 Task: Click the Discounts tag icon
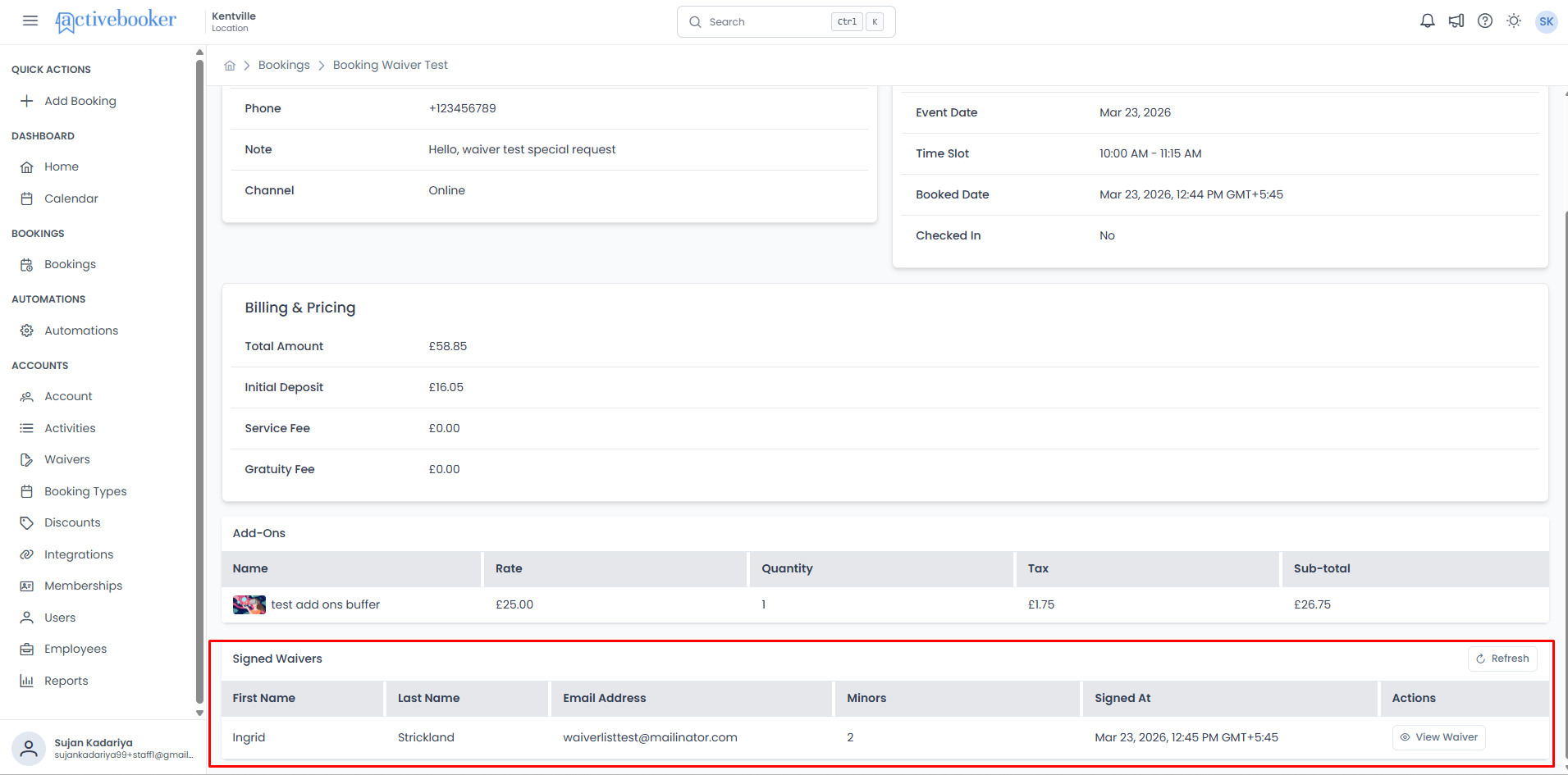27,523
